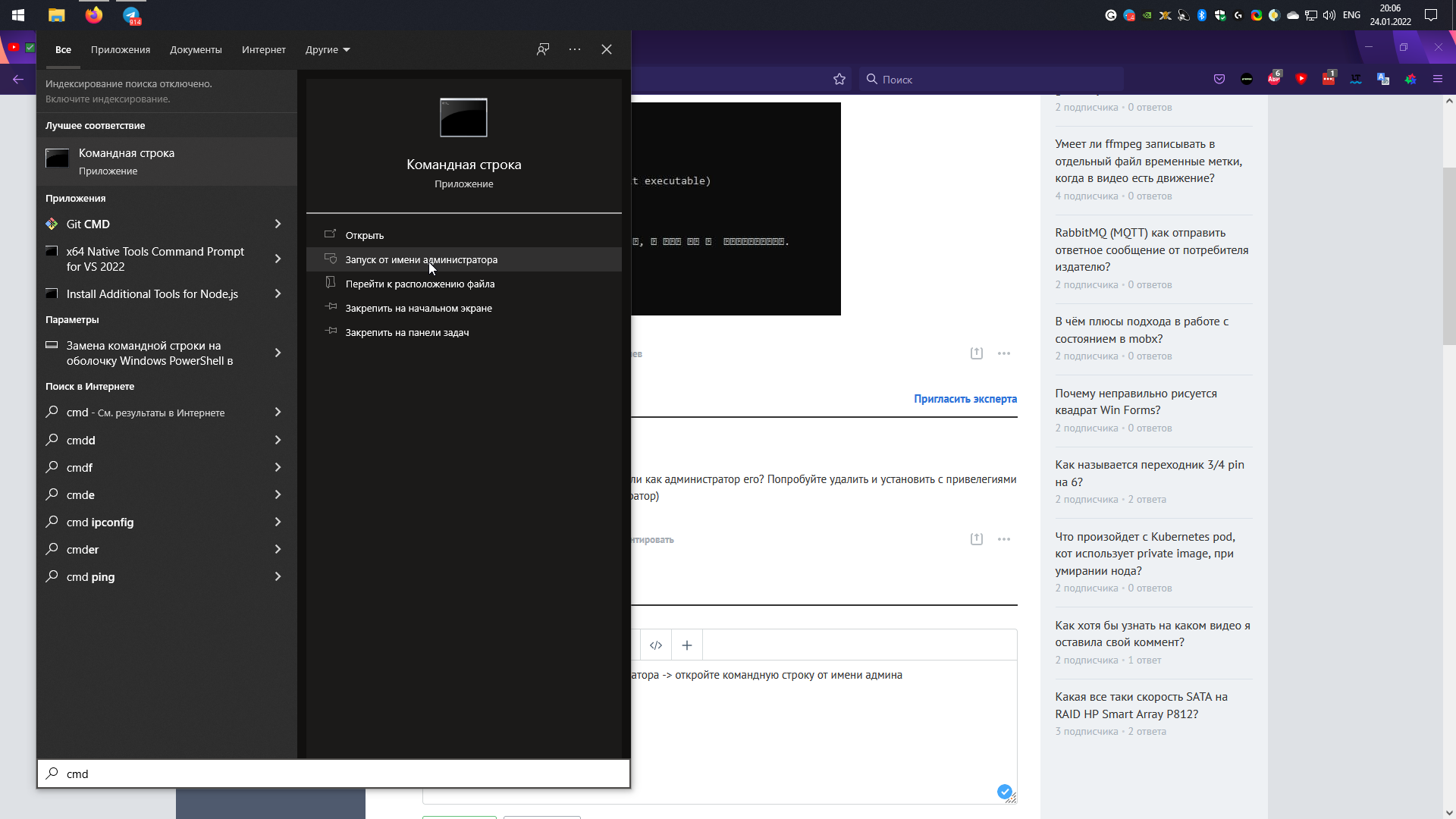Switch to the Документы search tab
This screenshot has height=819, width=1456.
(x=196, y=50)
